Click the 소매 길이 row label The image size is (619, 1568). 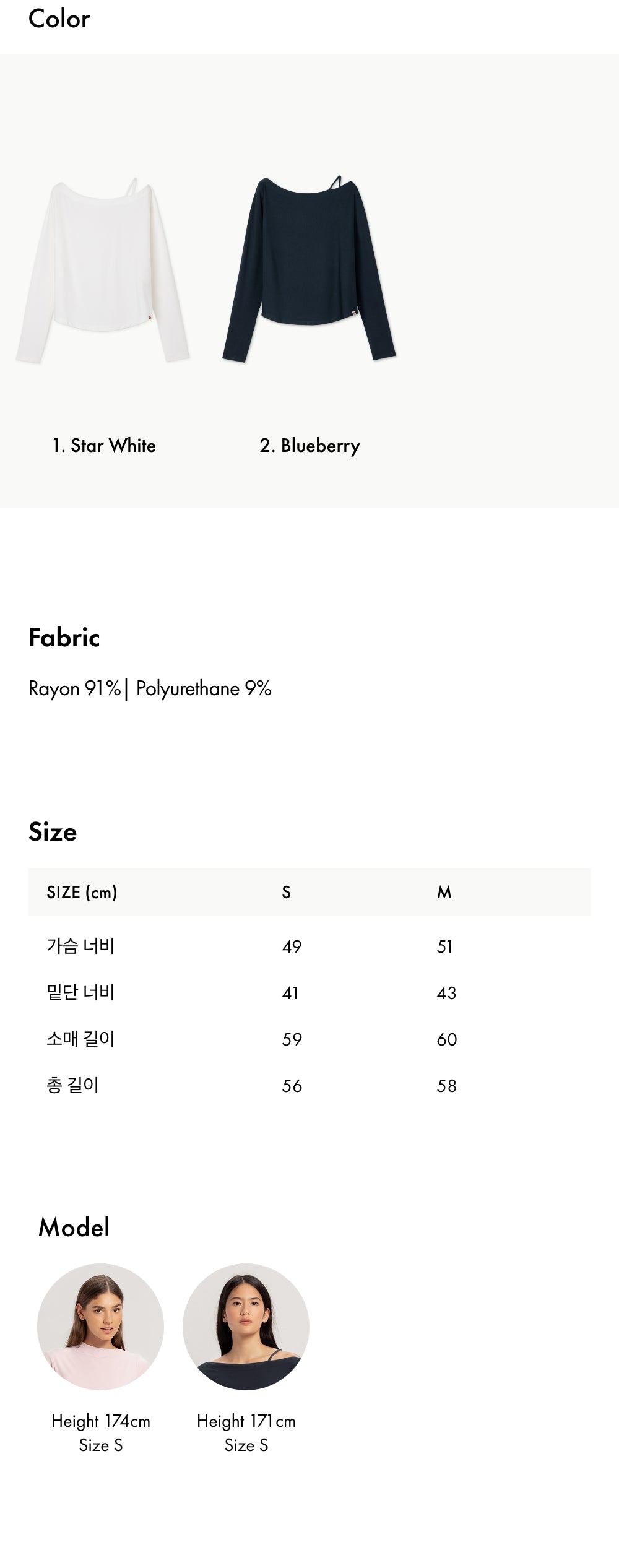point(80,1039)
